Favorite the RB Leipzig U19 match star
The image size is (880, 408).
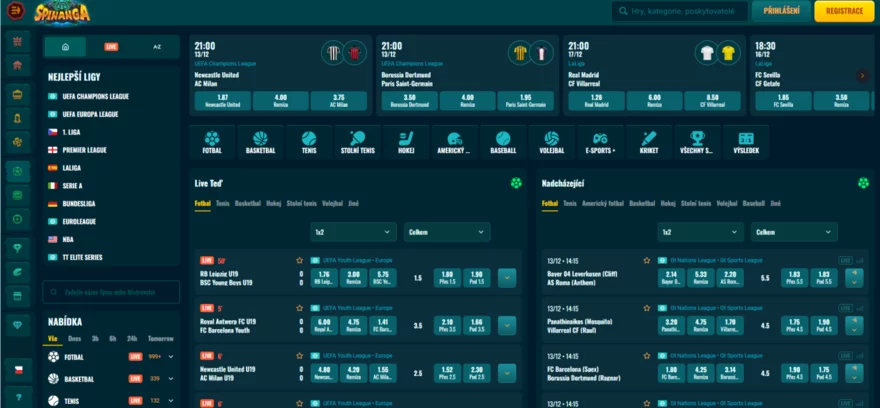pyautogui.click(x=299, y=260)
